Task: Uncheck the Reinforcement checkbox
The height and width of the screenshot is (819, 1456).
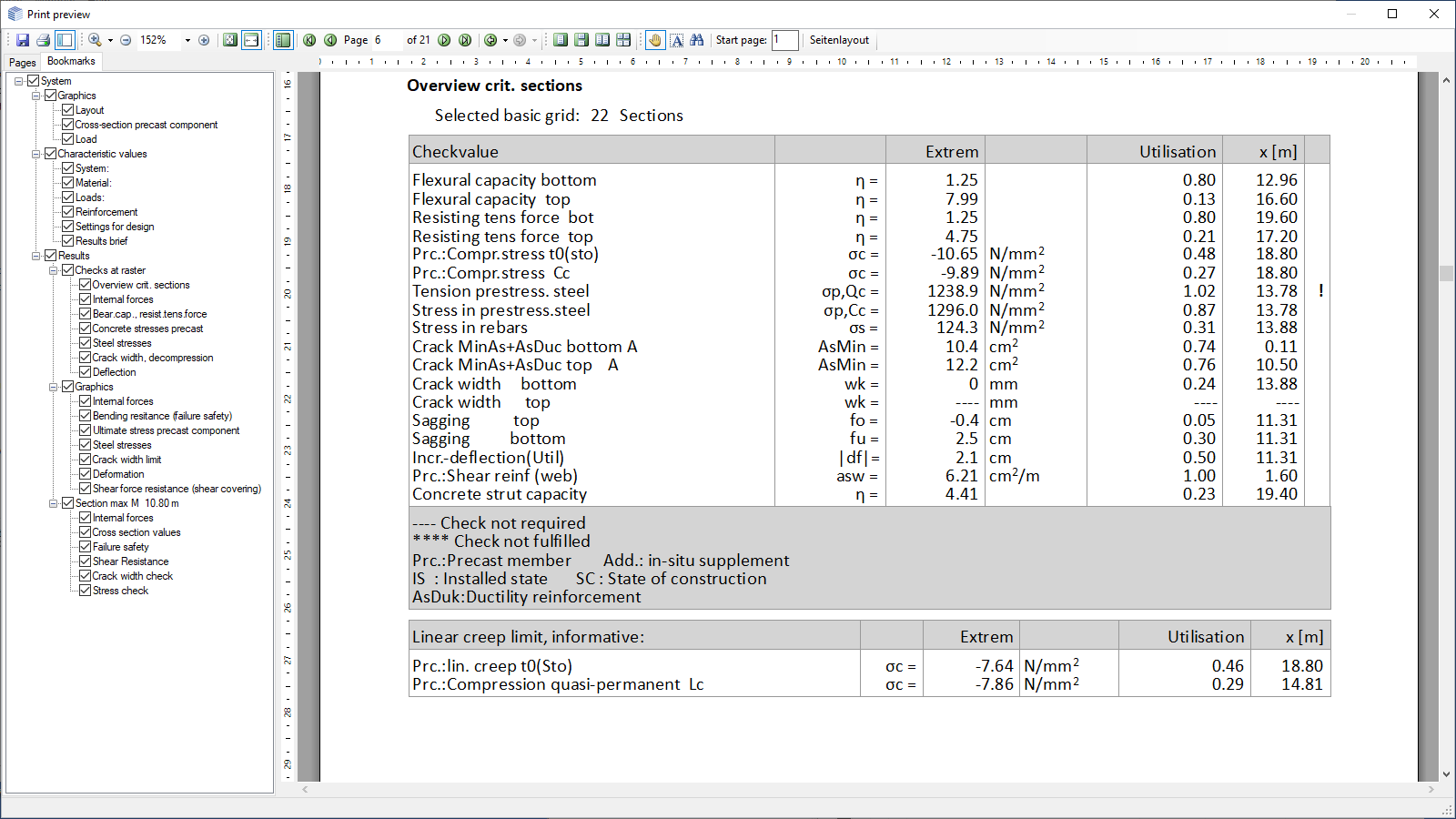Action: [67, 212]
